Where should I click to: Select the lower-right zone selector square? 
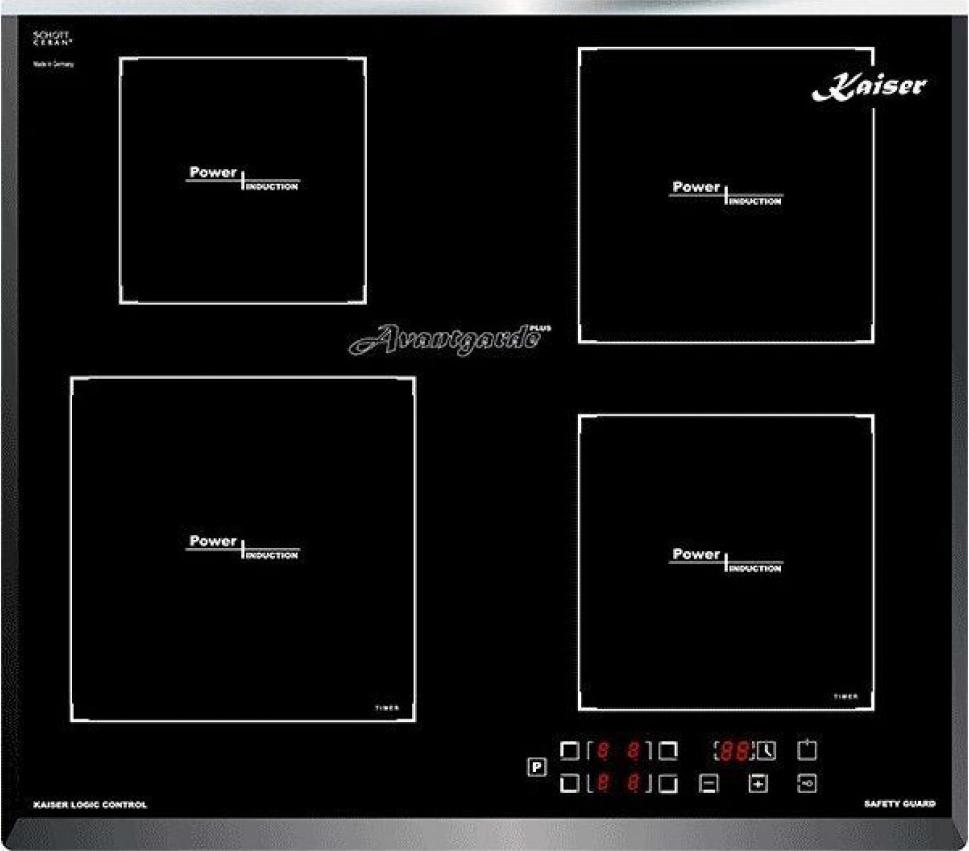coord(668,784)
